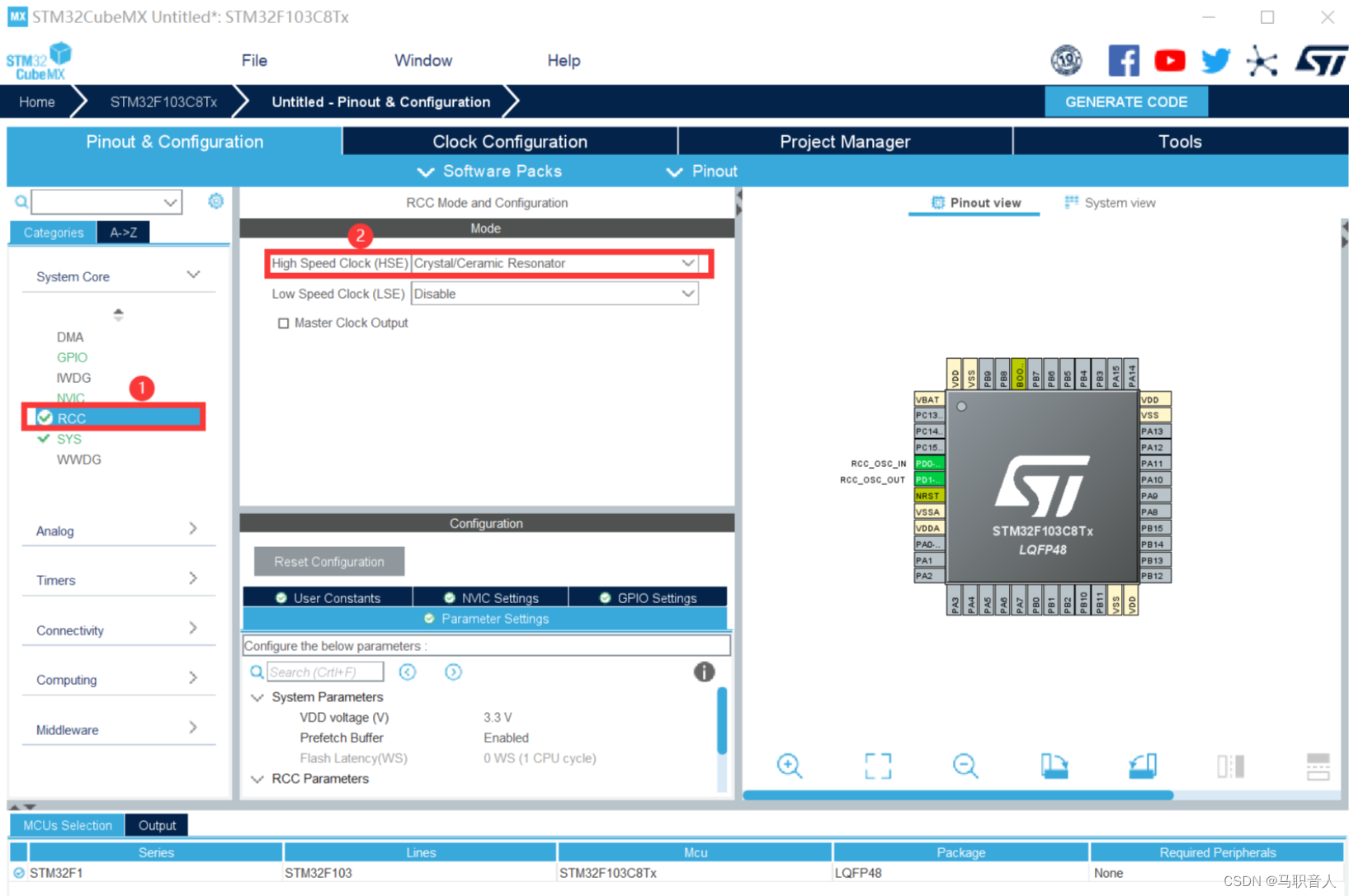
Task: Fit the chip to the view
Action: click(x=878, y=766)
